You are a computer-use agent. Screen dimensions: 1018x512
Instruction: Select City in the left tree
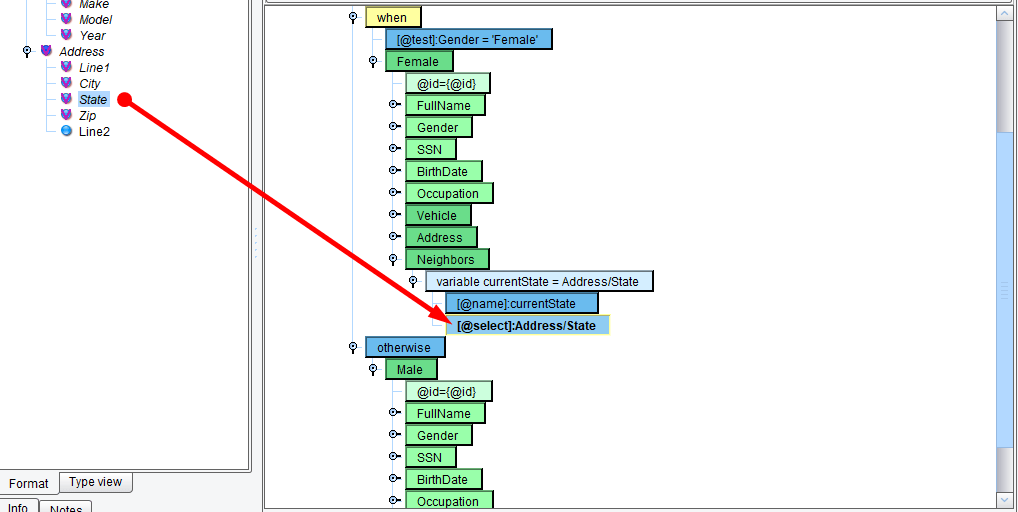click(x=90, y=83)
